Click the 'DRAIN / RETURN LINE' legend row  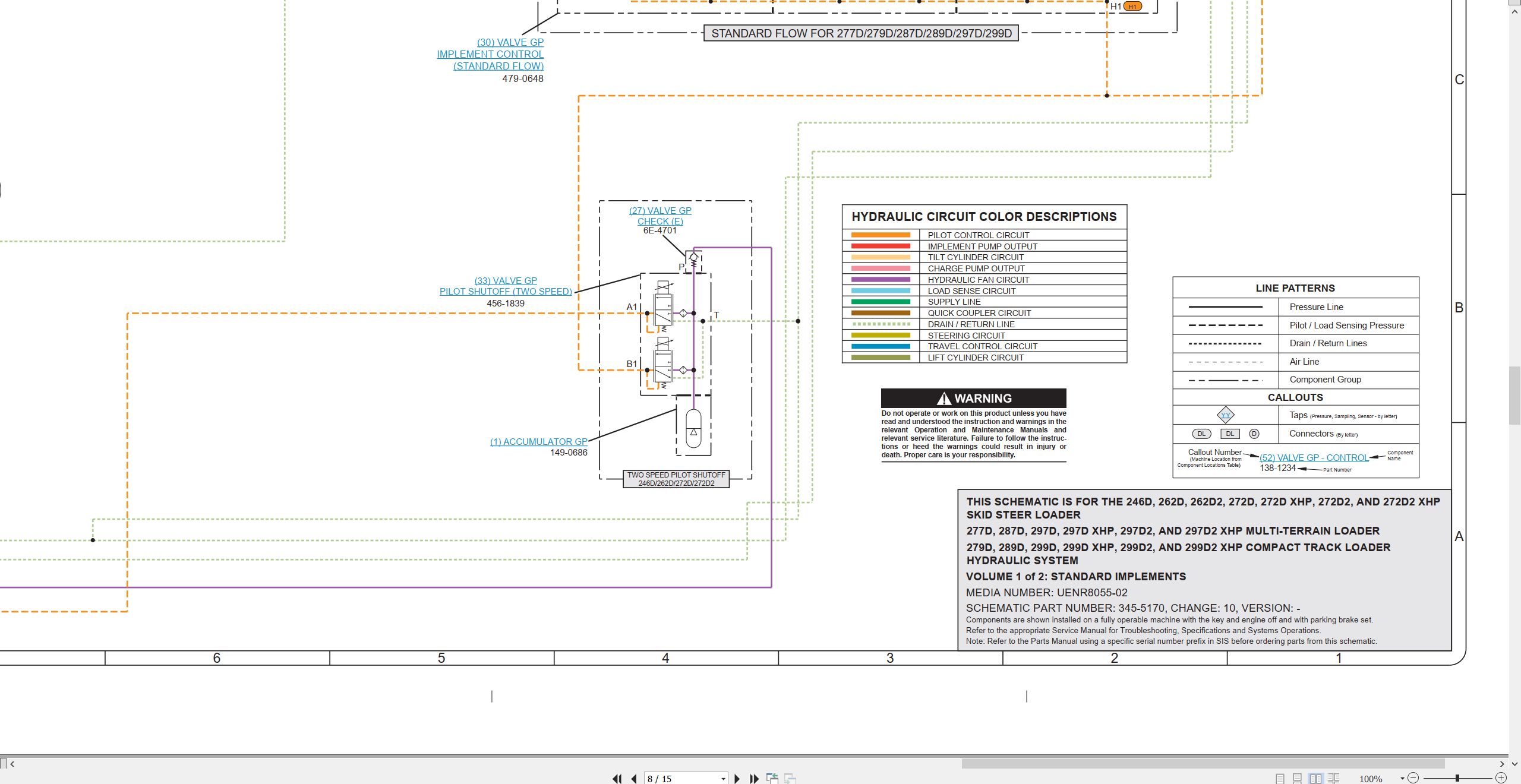click(984, 324)
